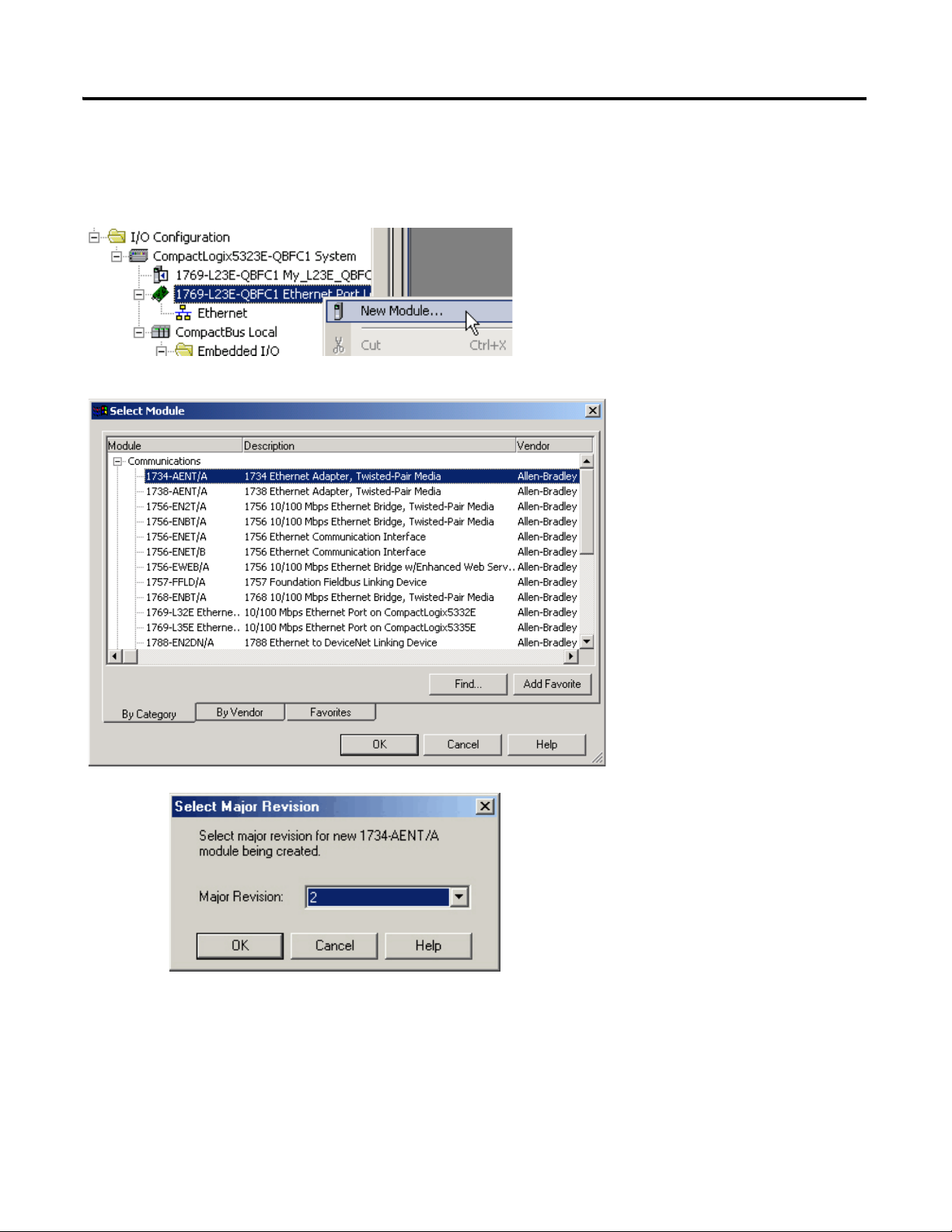952x1232 pixels.
Task: Click the New Module icon in context menu
Action: (x=338, y=311)
